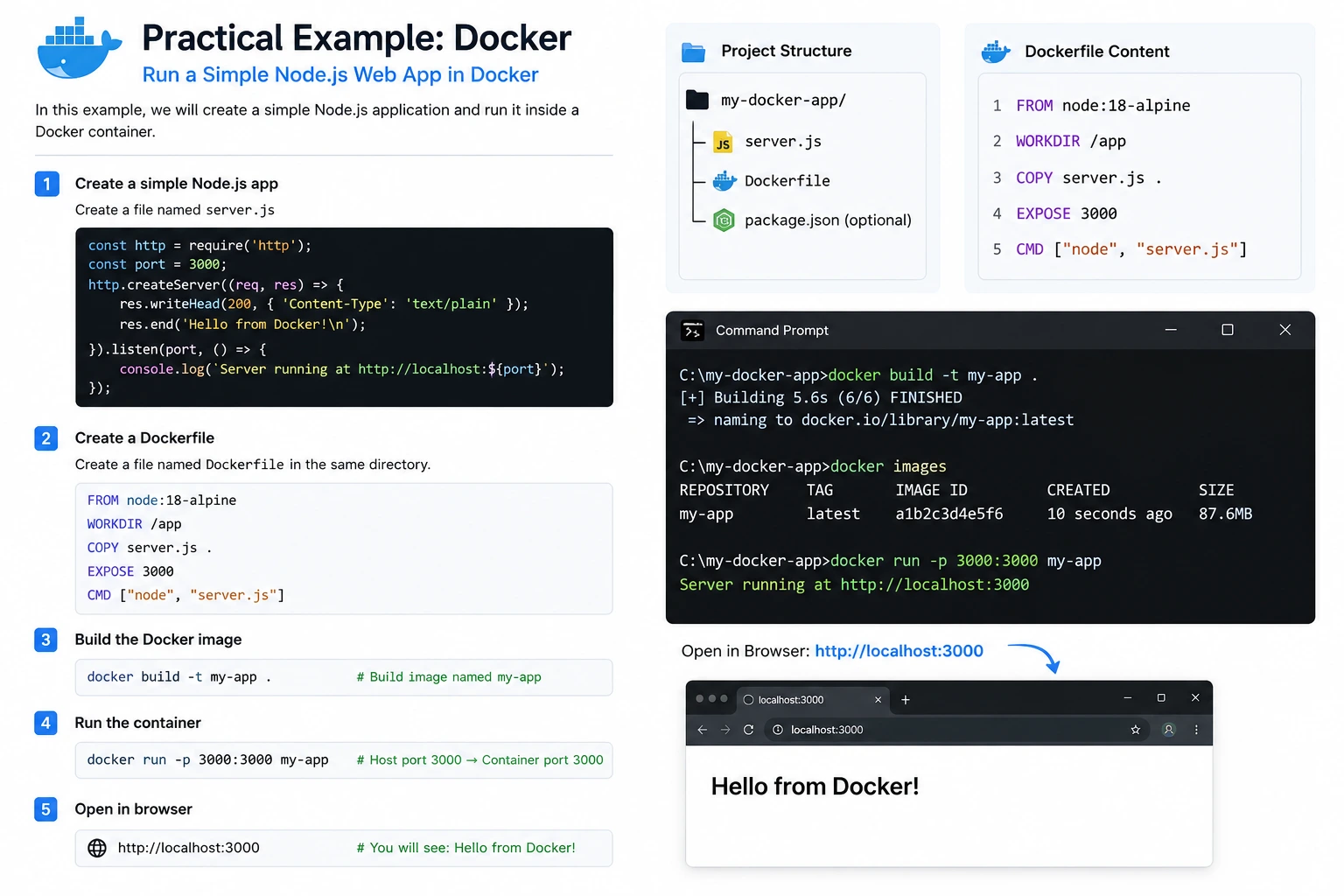1344x896 pixels.
Task: Click the '# Build image named my-app' comment
Action: pyautogui.click(x=449, y=677)
